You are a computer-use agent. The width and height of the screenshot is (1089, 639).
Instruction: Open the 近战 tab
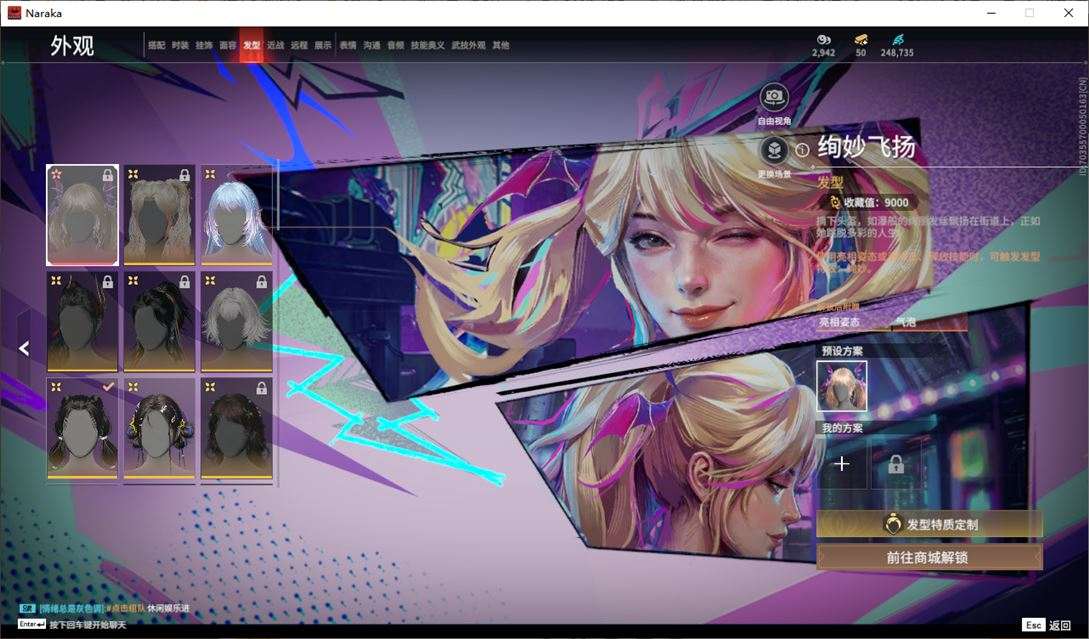276,45
